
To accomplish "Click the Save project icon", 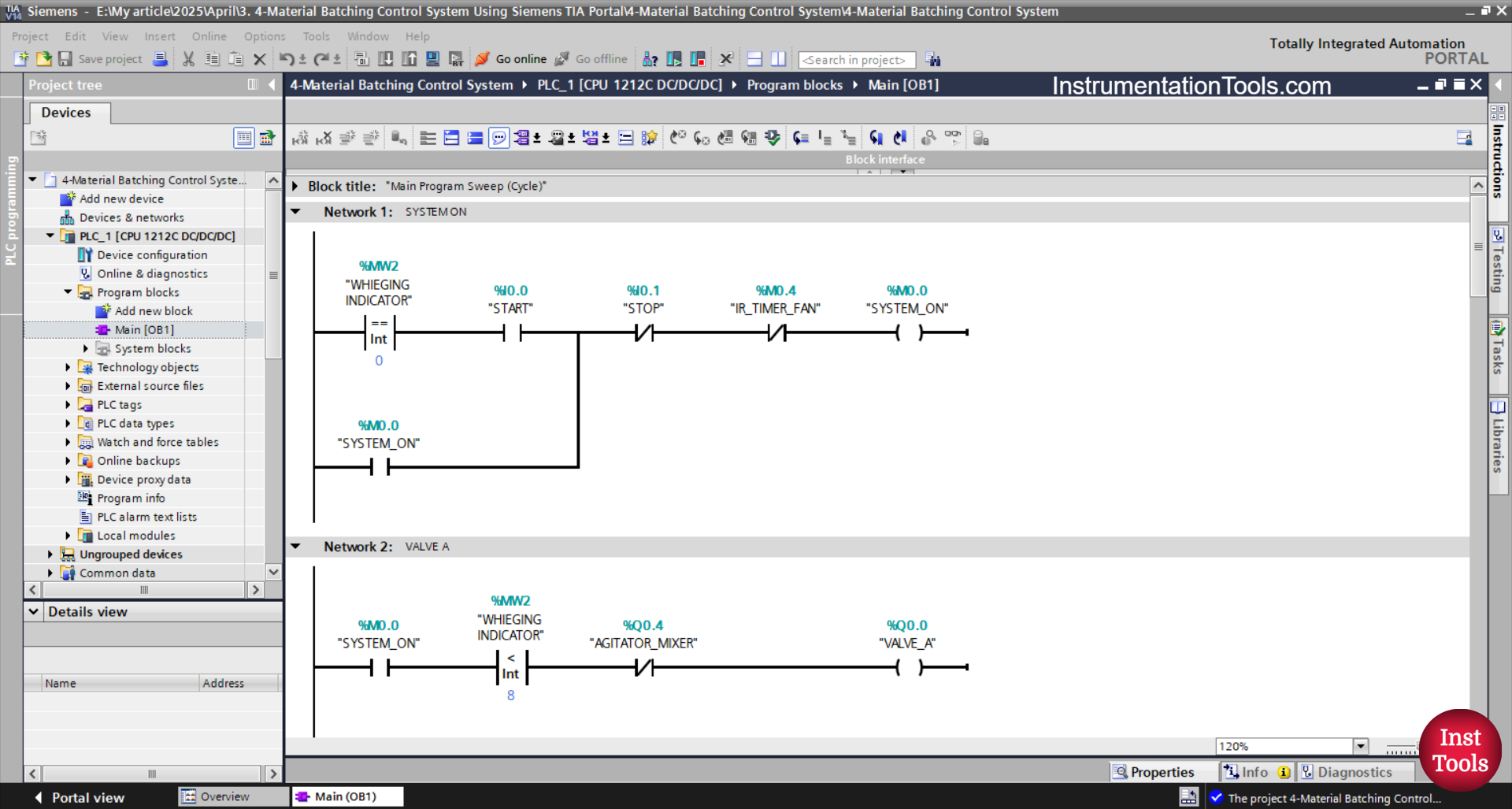I will tap(66, 59).
